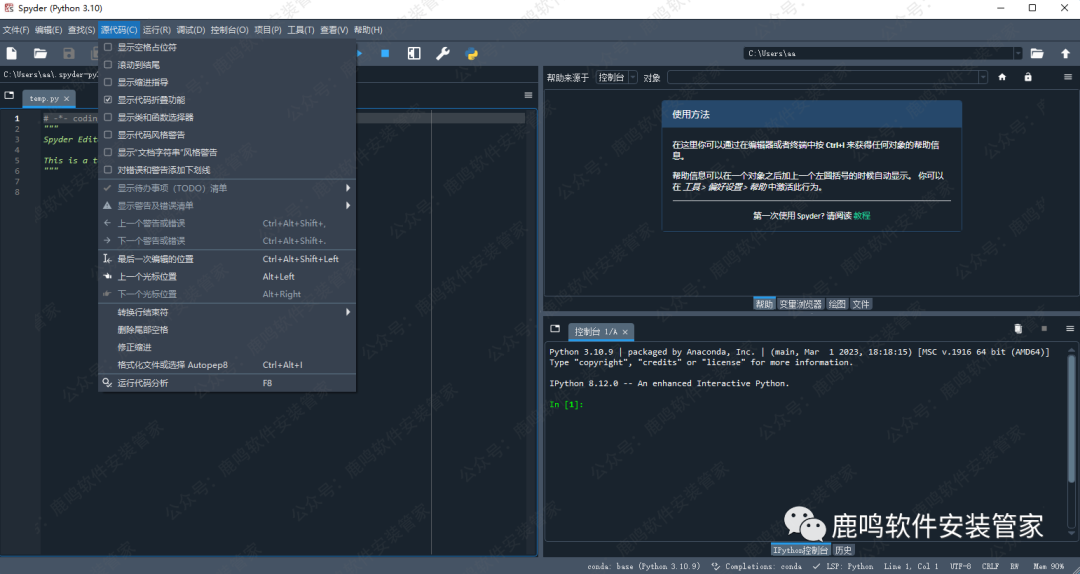Go to parent directory with up arrow
The height and width of the screenshot is (574, 1080).
(x=1065, y=54)
